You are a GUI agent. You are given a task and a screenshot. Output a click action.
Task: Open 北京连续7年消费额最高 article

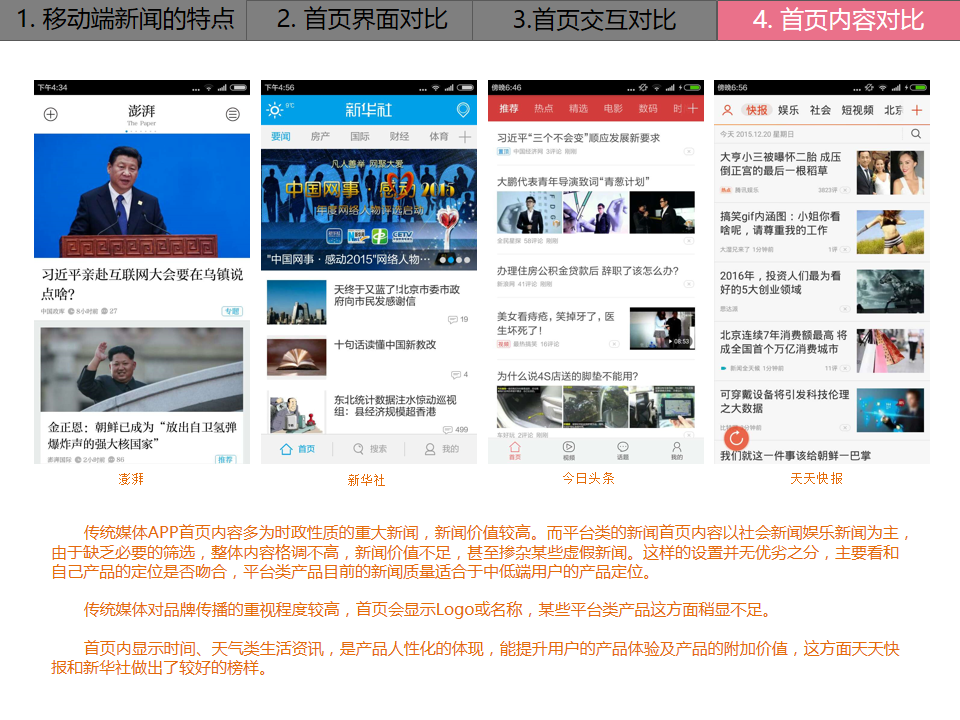click(821, 351)
